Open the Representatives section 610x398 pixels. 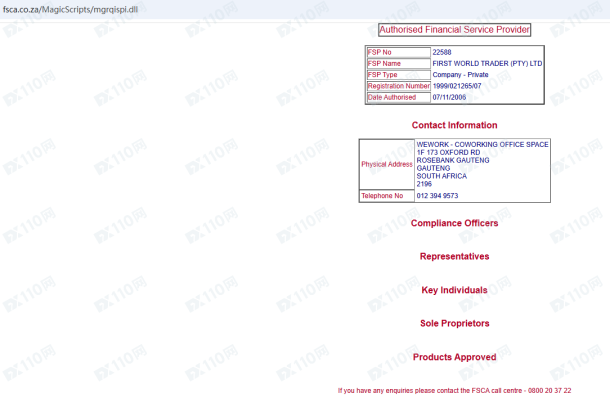point(454,256)
